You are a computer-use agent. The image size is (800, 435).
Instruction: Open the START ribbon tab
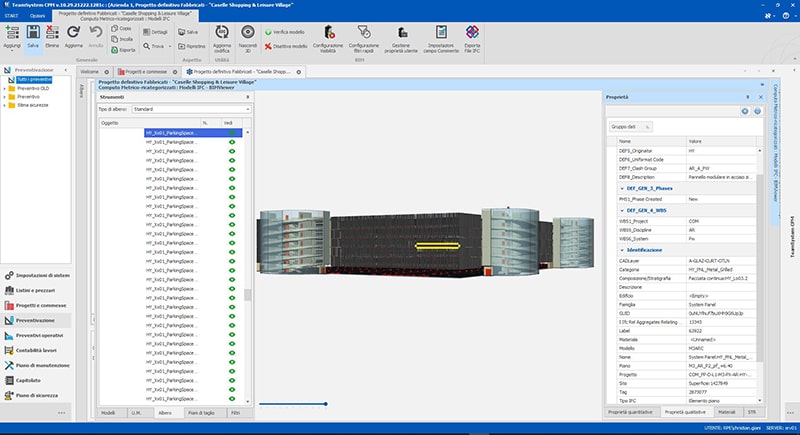(x=11, y=16)
